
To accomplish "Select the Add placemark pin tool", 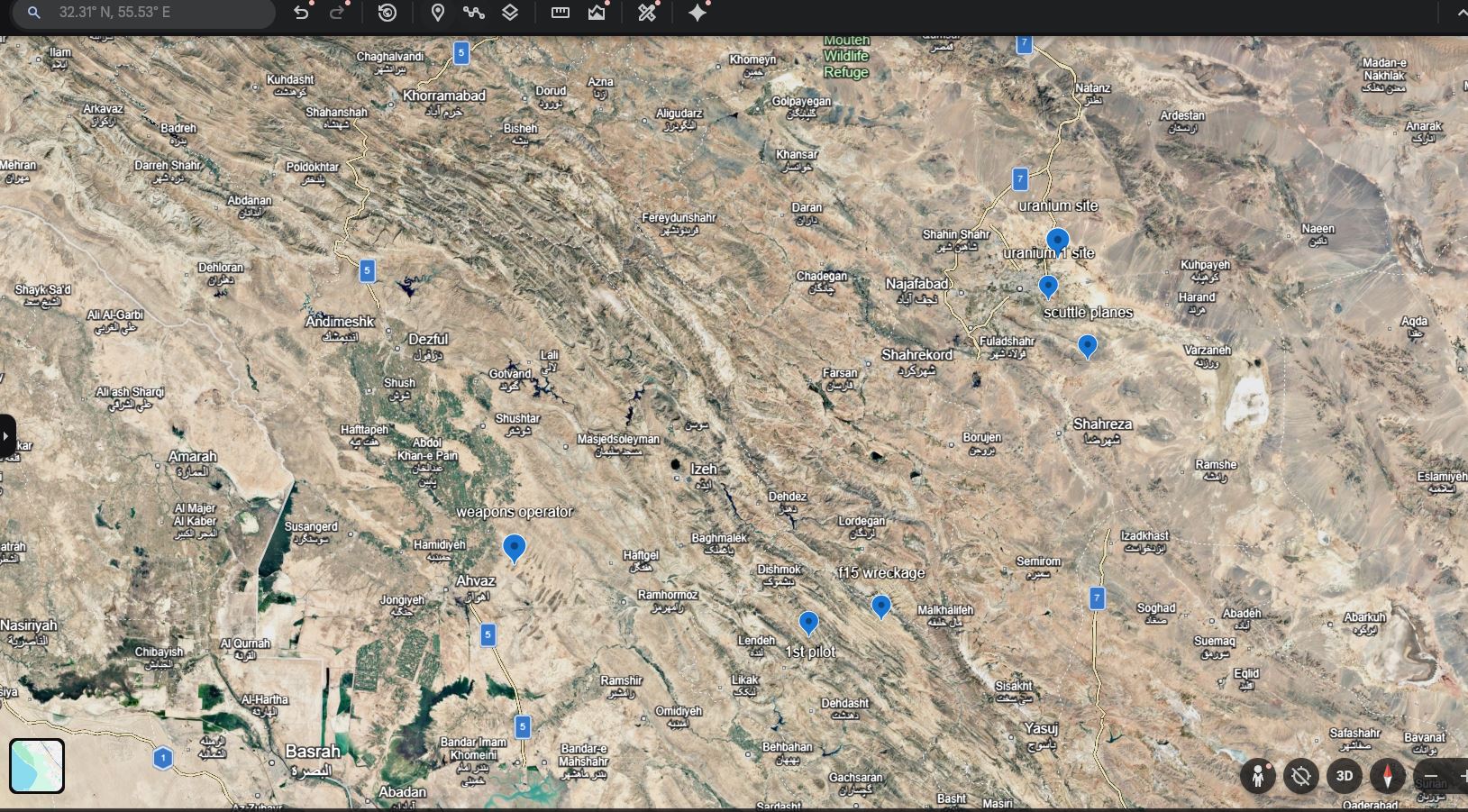I will 438,13.
